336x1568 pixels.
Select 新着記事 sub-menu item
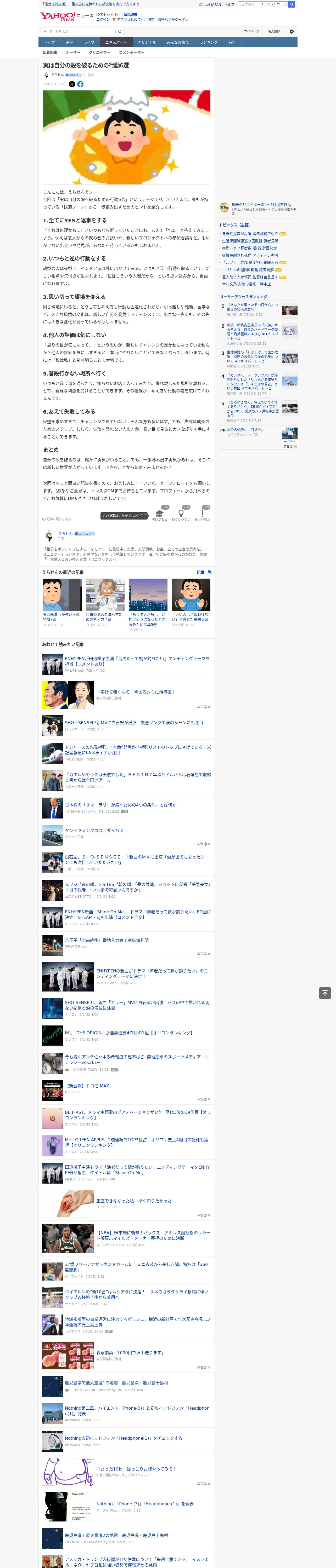tap(50, 52)
